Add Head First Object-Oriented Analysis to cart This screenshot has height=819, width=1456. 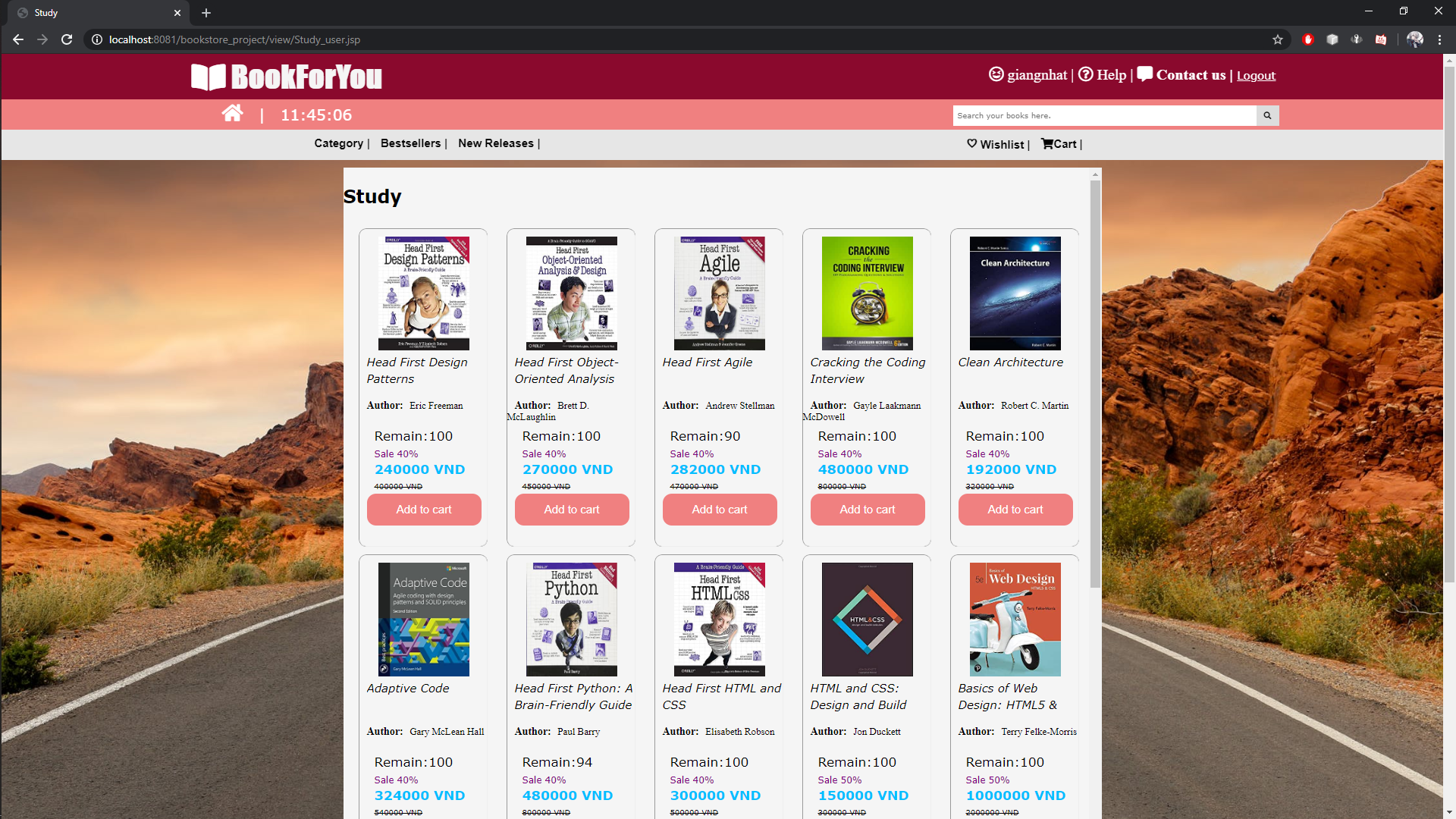(572, 510)
